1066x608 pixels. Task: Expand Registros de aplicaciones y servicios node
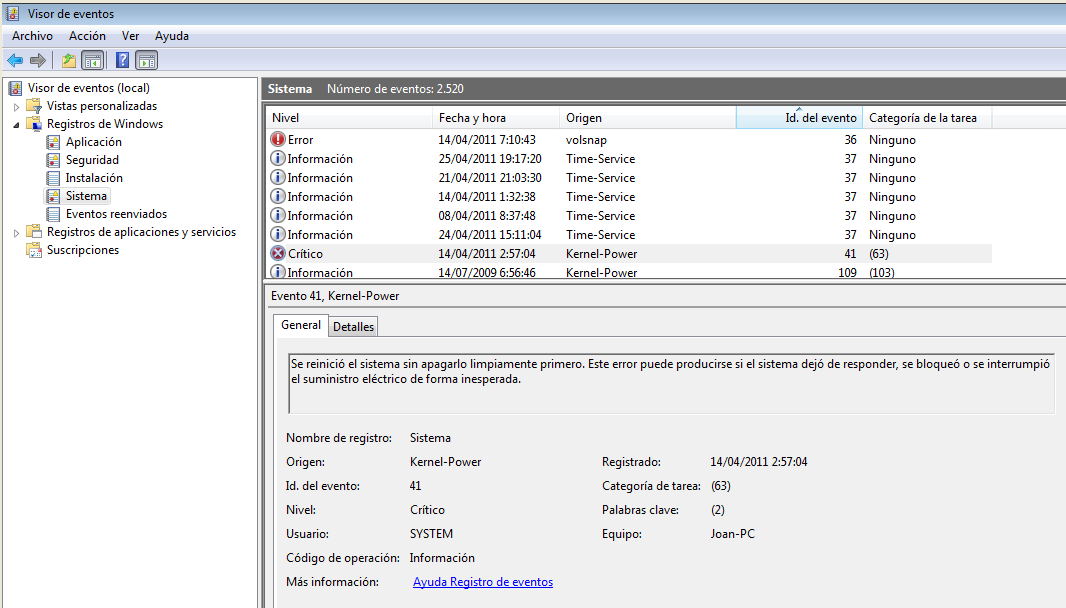click(16, 233)
